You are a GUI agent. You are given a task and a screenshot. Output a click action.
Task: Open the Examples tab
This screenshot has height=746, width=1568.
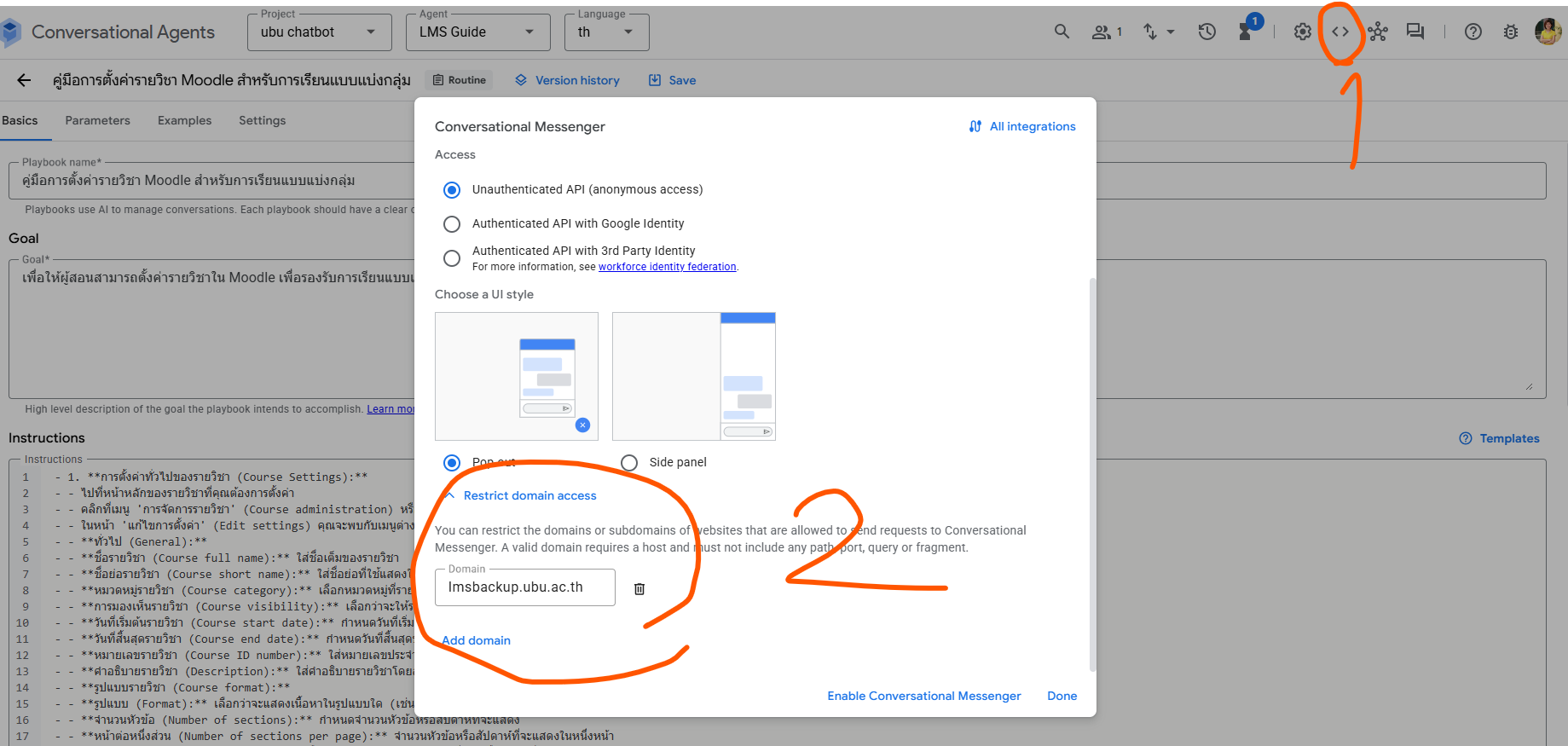pos(184,120)
